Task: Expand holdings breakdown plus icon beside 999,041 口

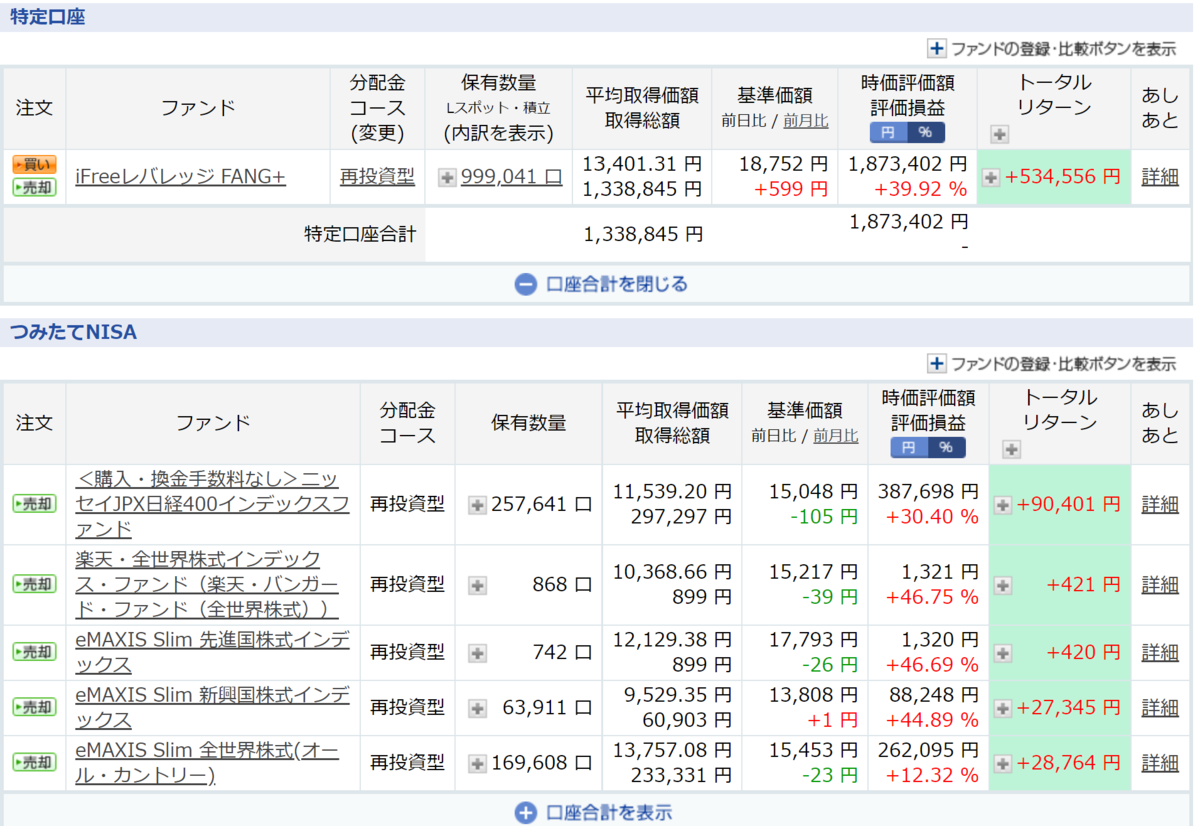Action: (447, 177)
